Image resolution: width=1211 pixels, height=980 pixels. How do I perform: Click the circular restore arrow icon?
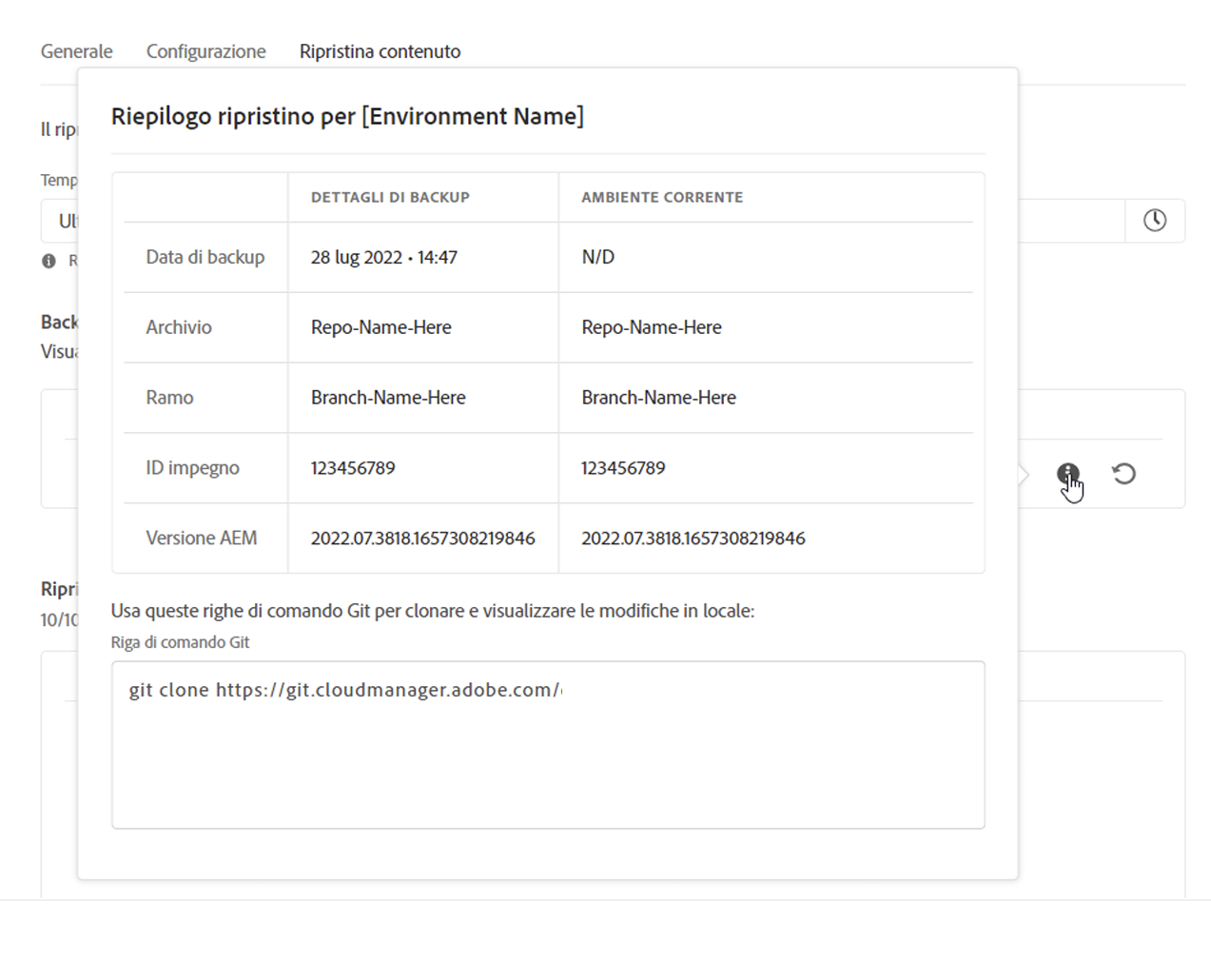(x=1123, y=473)
